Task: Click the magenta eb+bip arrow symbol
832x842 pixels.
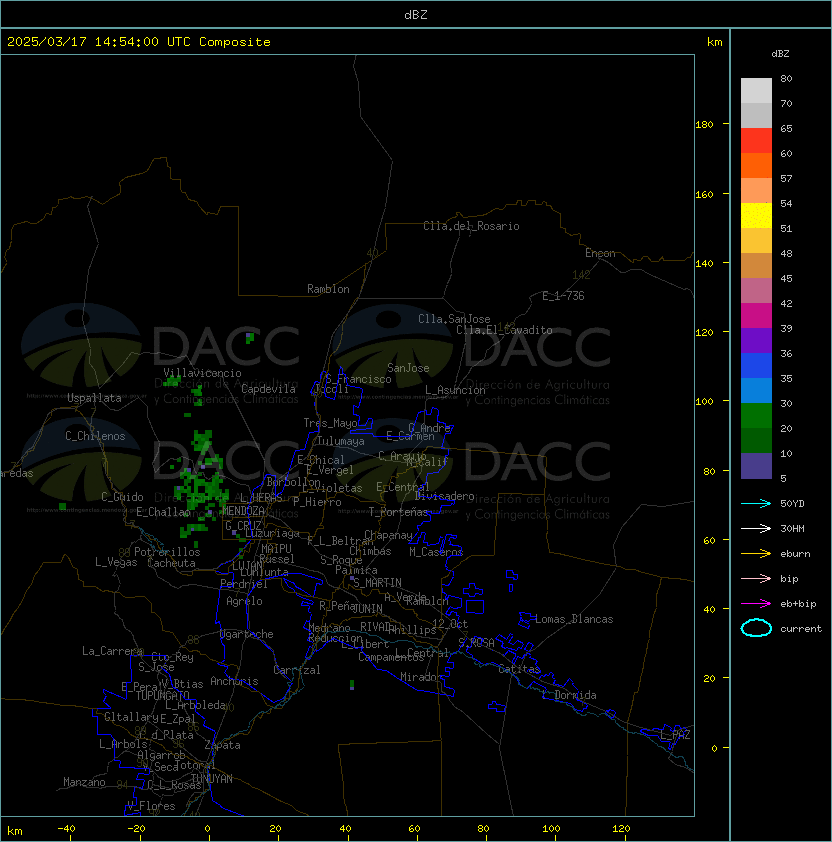Action: pos(756,604)
